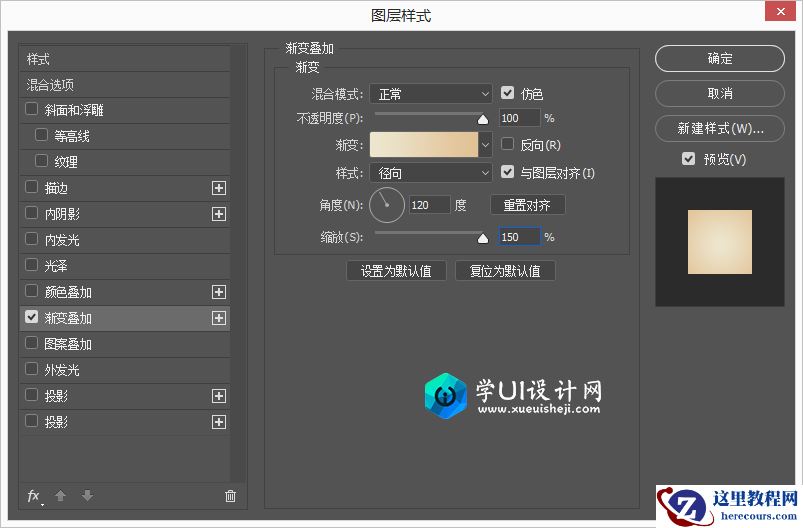Select 样式 in the left list
The image size is (803, 528).
124,59
